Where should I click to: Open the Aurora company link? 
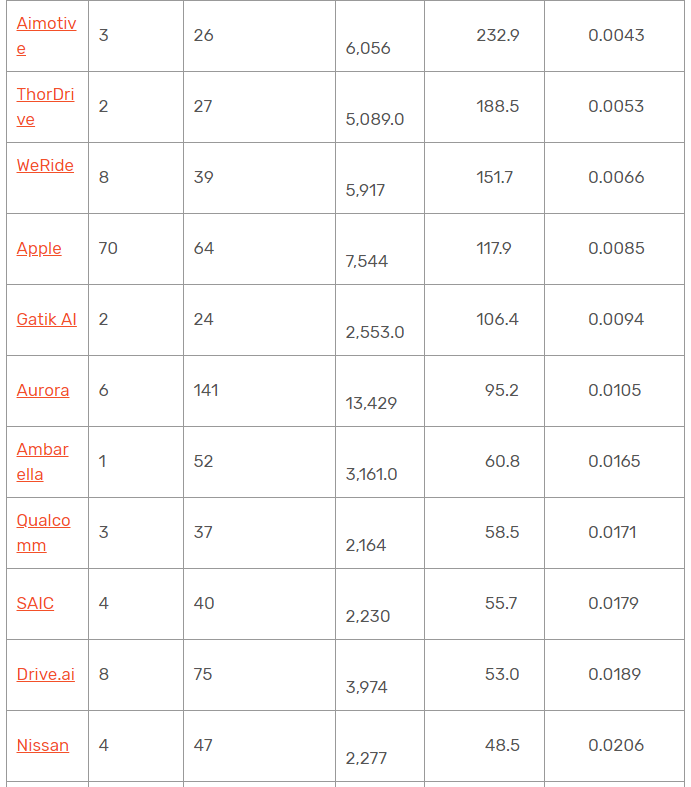43,390
